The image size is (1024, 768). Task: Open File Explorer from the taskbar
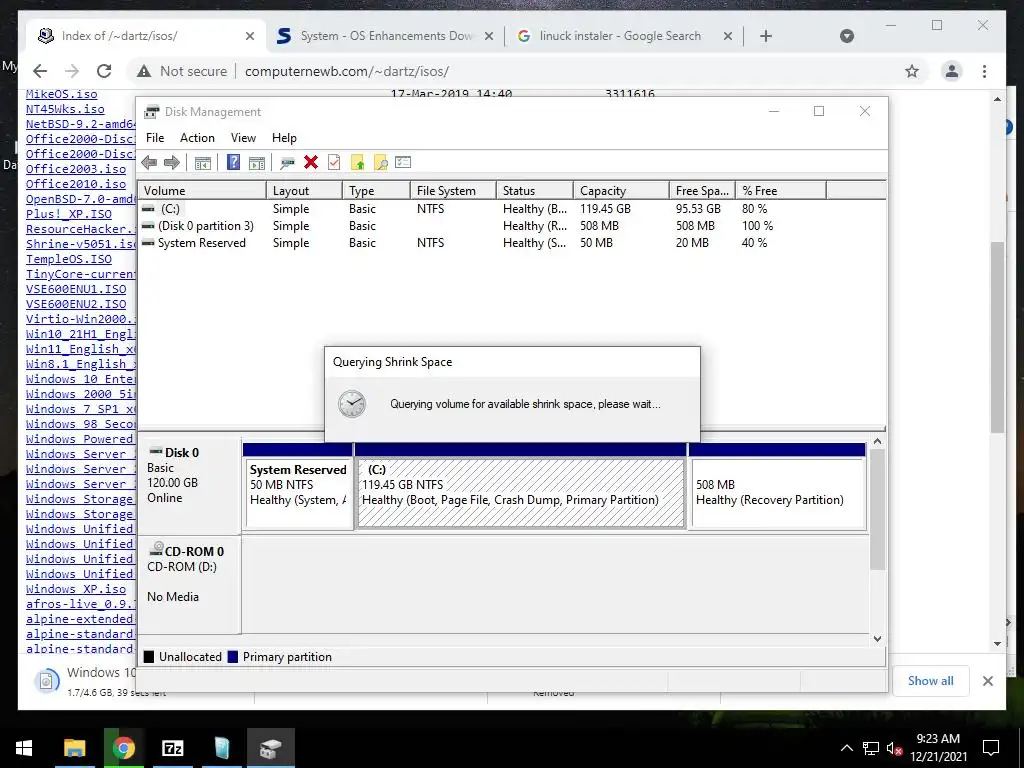pyautogui.click(x=74, y=748)
